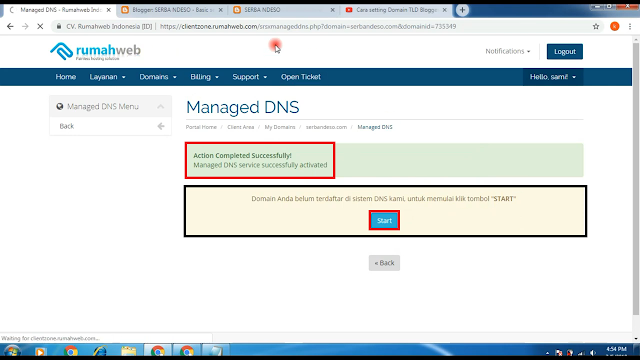Open the Client Area breadcrumb
Image resolution: width=640 pixels, height=360 pixels.
pos(240,127)
